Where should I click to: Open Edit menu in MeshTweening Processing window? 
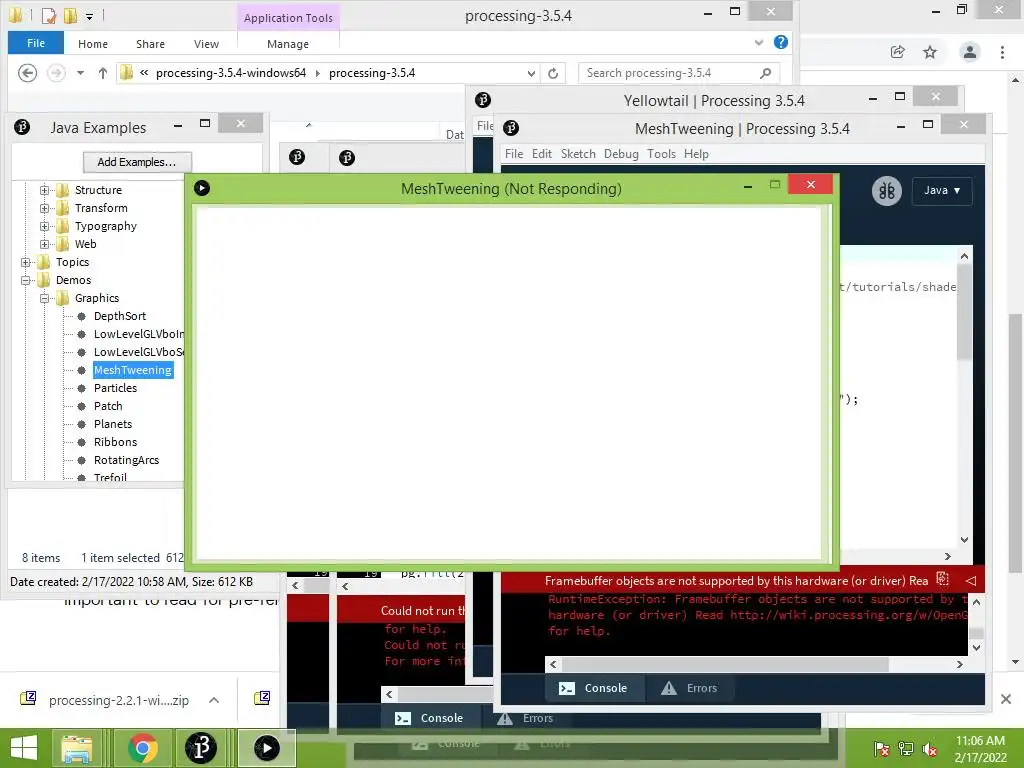541,153
